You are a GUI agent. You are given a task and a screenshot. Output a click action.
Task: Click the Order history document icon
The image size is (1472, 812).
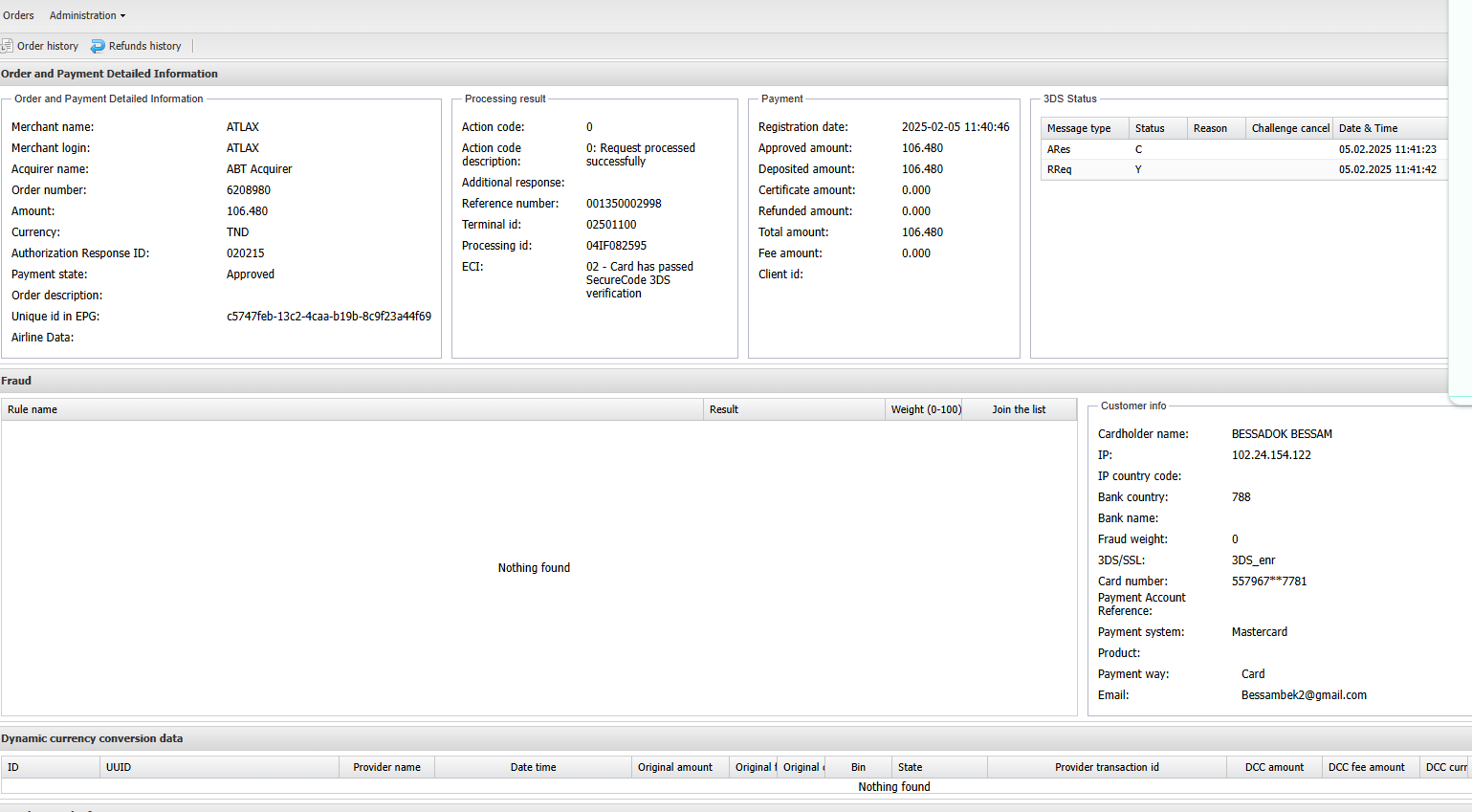7,46
